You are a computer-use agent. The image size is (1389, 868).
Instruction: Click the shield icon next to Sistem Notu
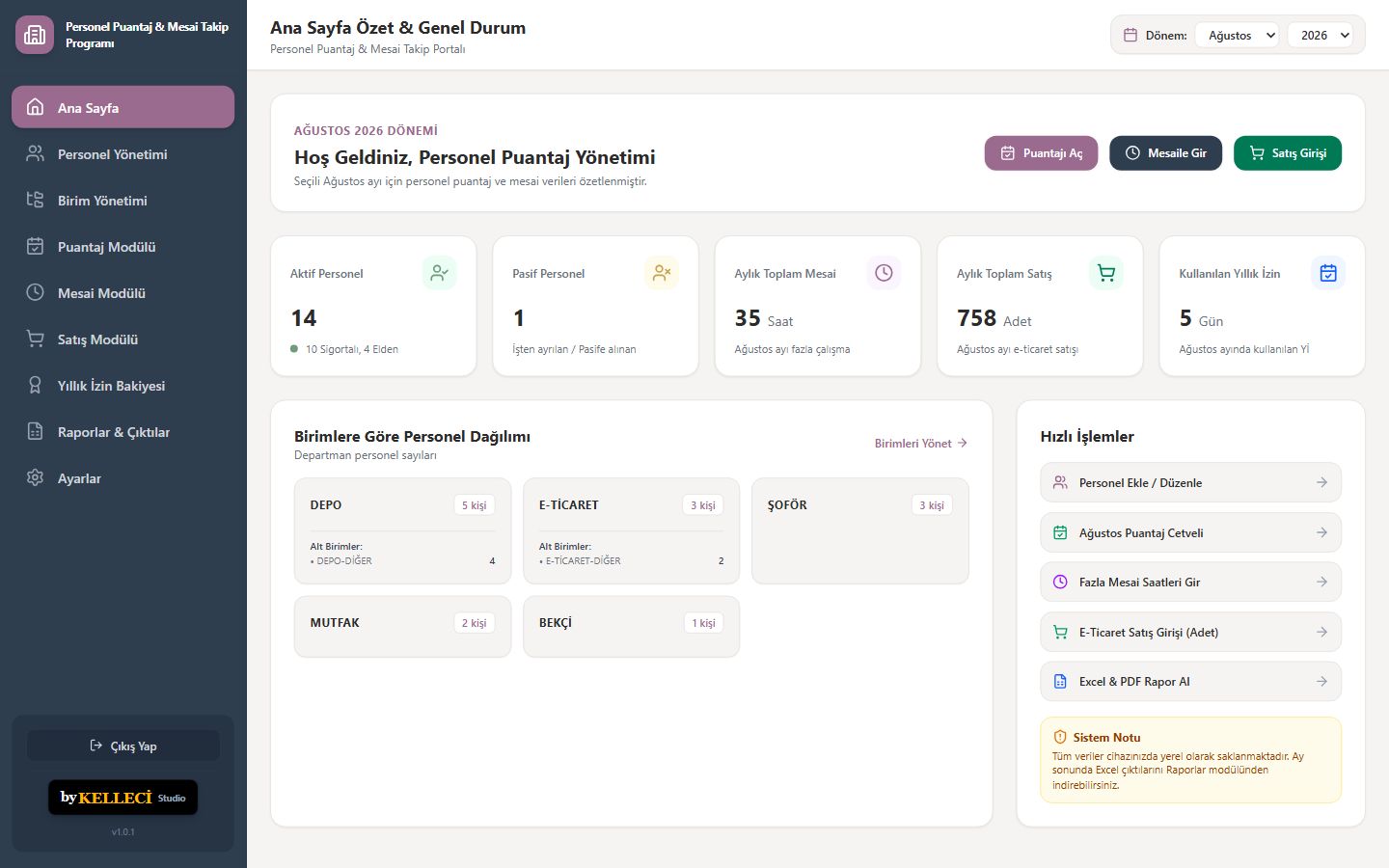coord(1060,737)
